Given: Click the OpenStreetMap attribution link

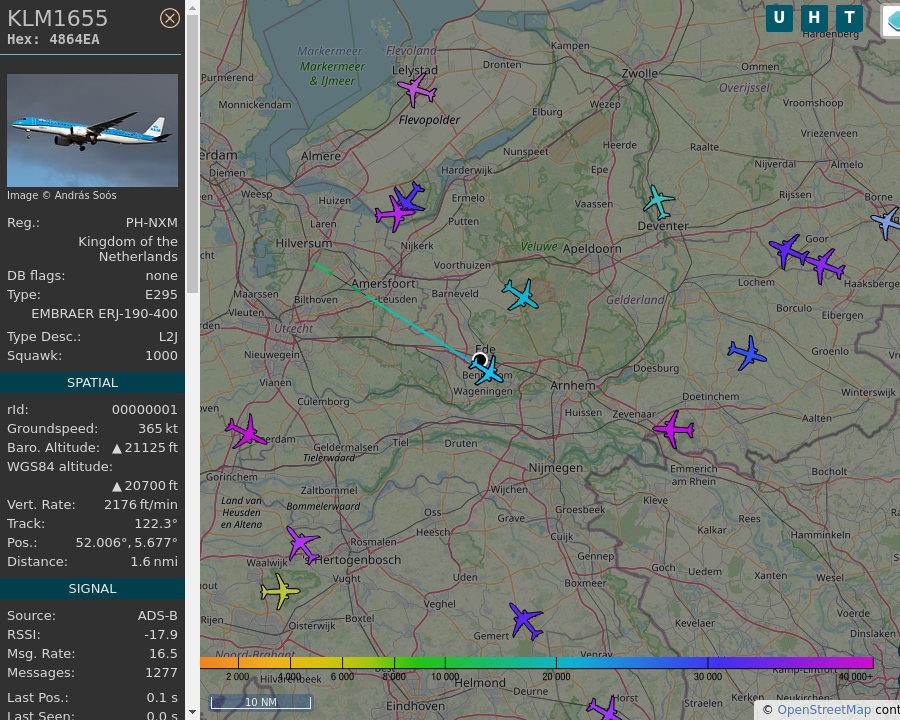Looking at the screenshot, I should pos(824,710).
